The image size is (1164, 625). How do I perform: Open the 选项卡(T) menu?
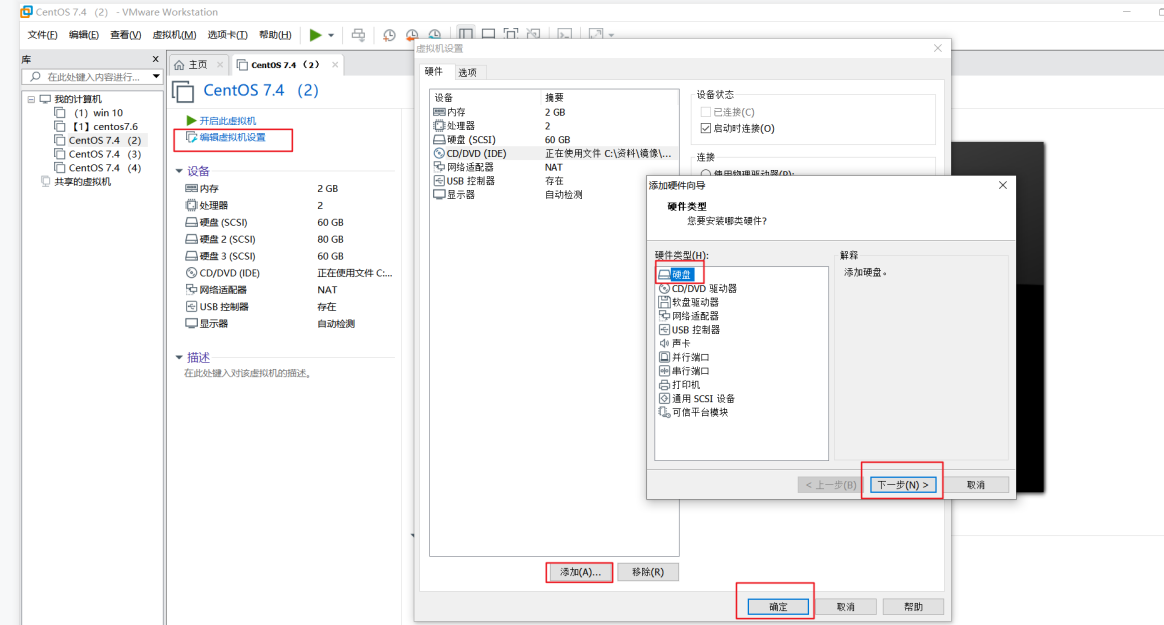point(227,35)
